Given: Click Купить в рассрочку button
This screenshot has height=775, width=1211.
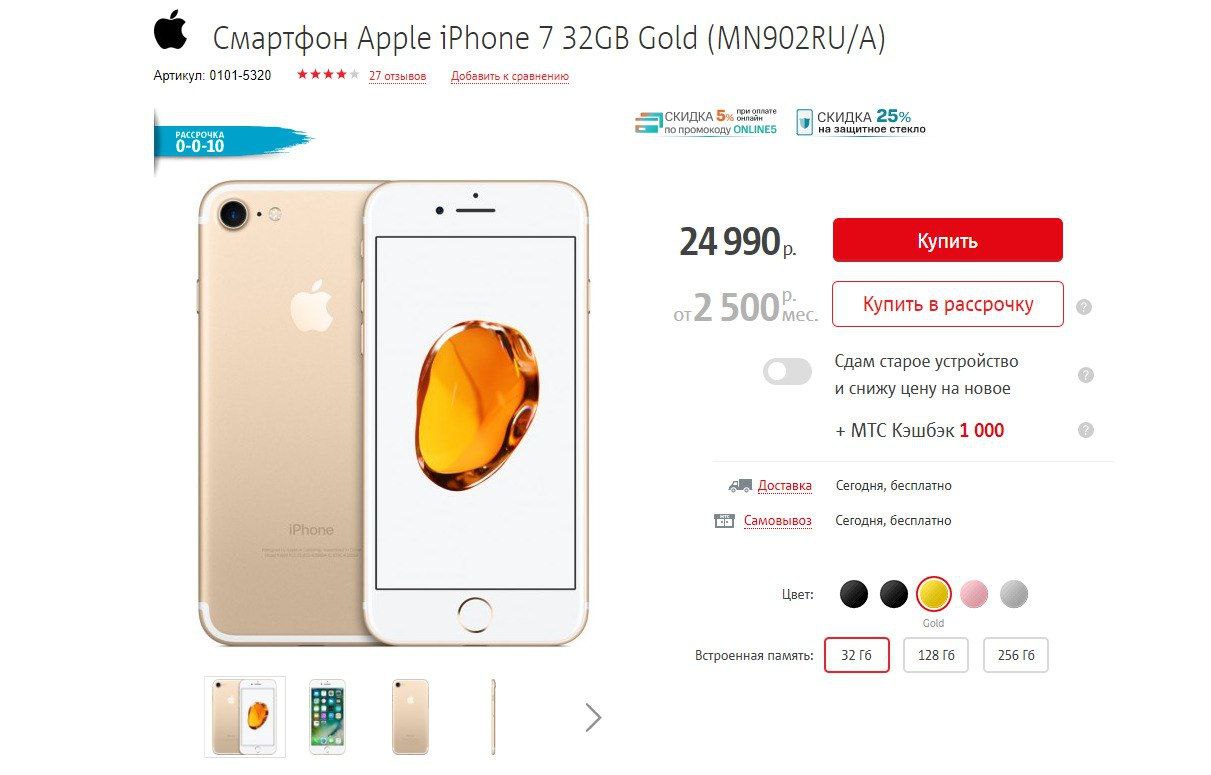Looking at the screenshot, I should click(948, 304).
